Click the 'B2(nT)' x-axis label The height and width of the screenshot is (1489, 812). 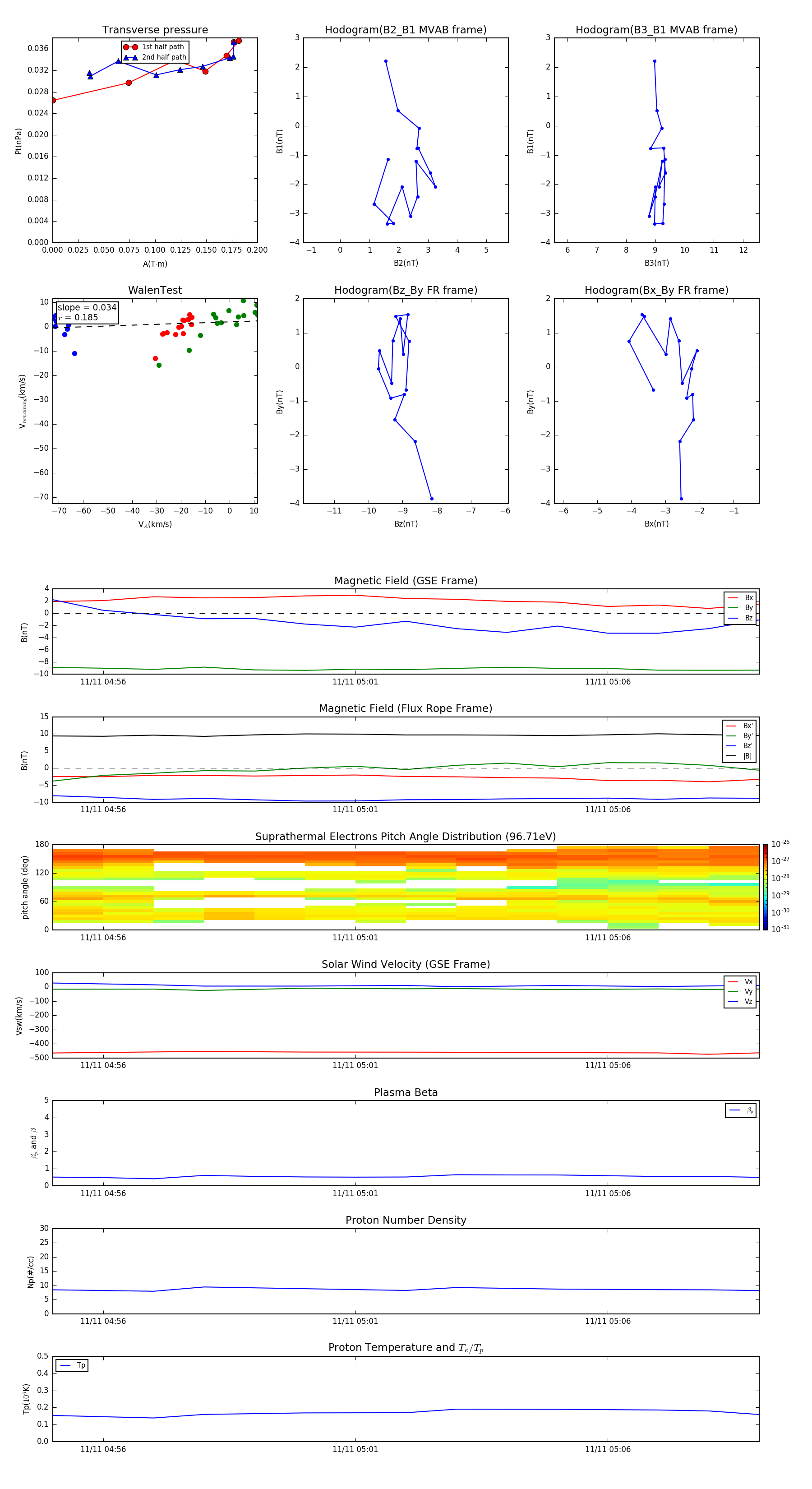(406, 263)
